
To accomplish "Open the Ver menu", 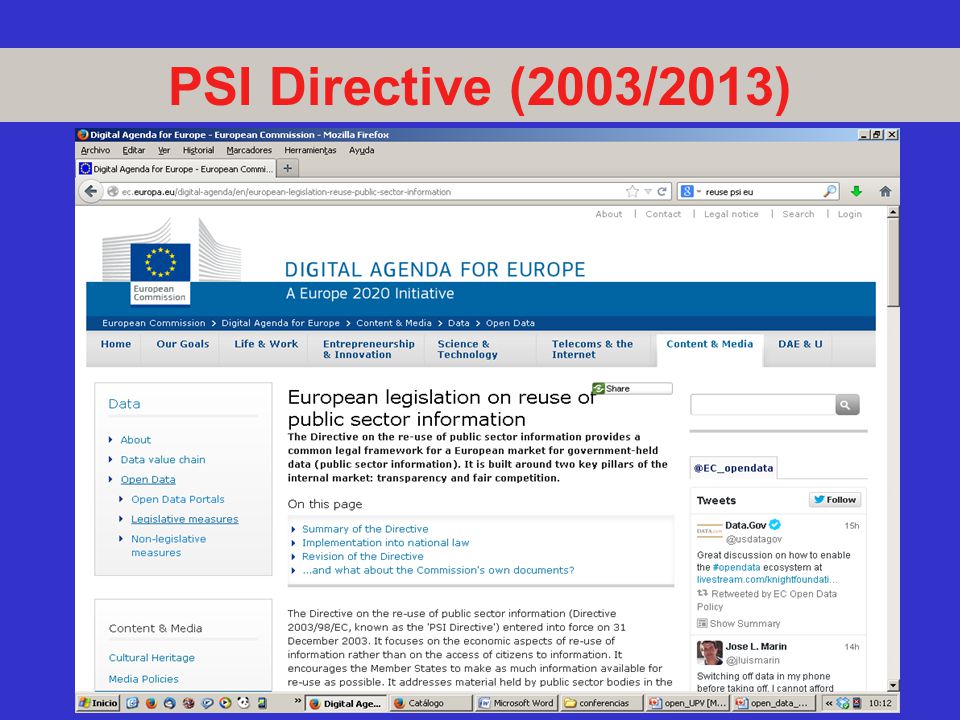I will click(x=164, y=150).
